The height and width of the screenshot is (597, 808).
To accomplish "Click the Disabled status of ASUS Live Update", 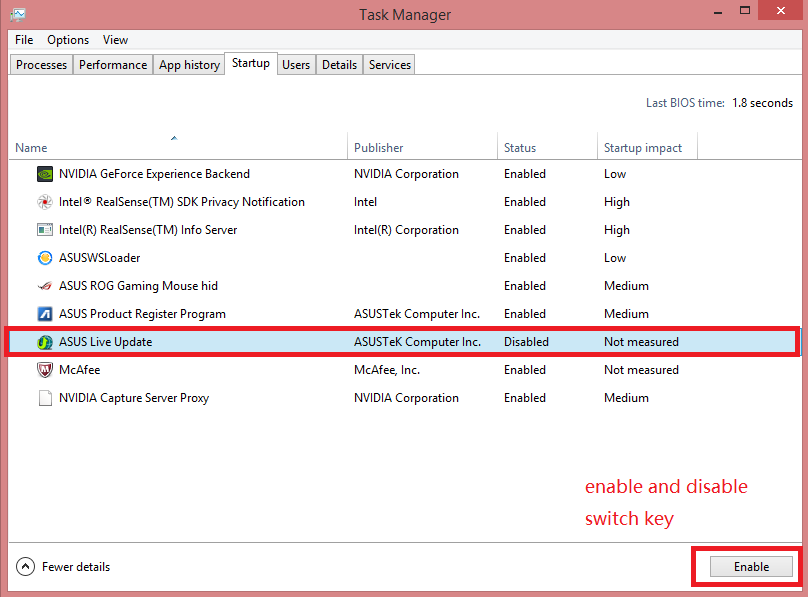I will click(x=526, y=342).
